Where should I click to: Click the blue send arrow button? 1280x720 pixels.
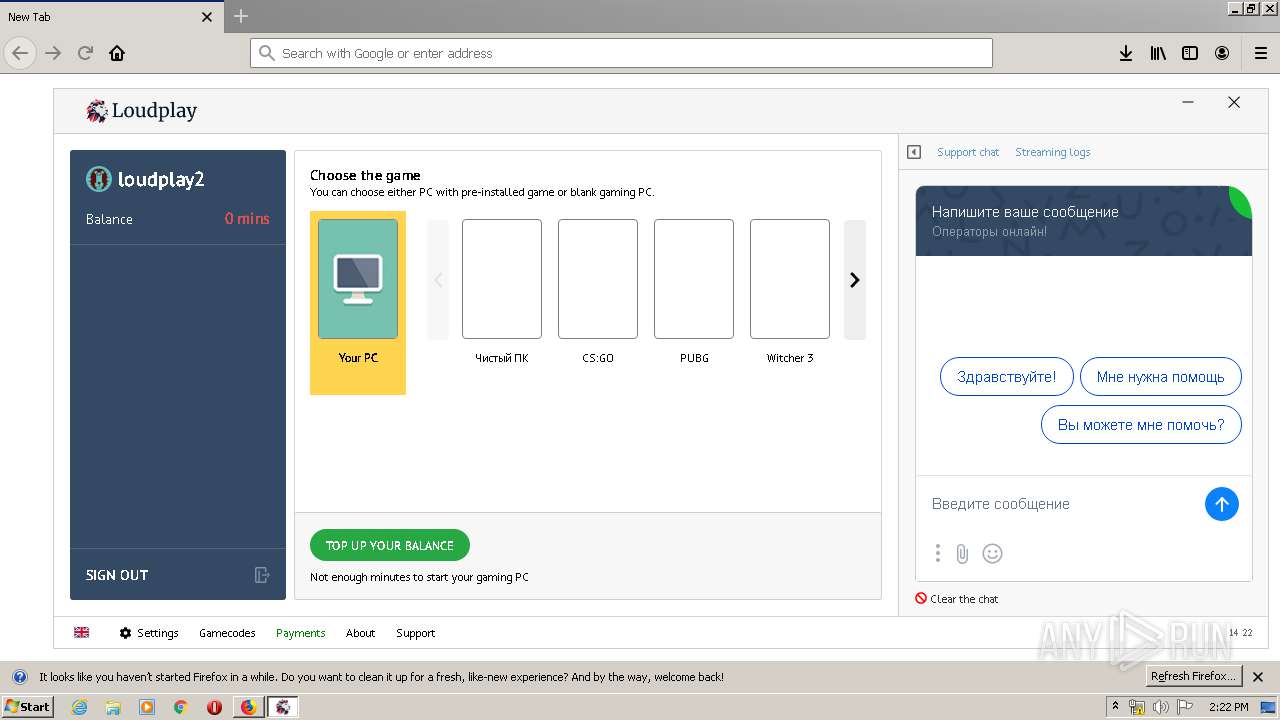(1222, 504)
